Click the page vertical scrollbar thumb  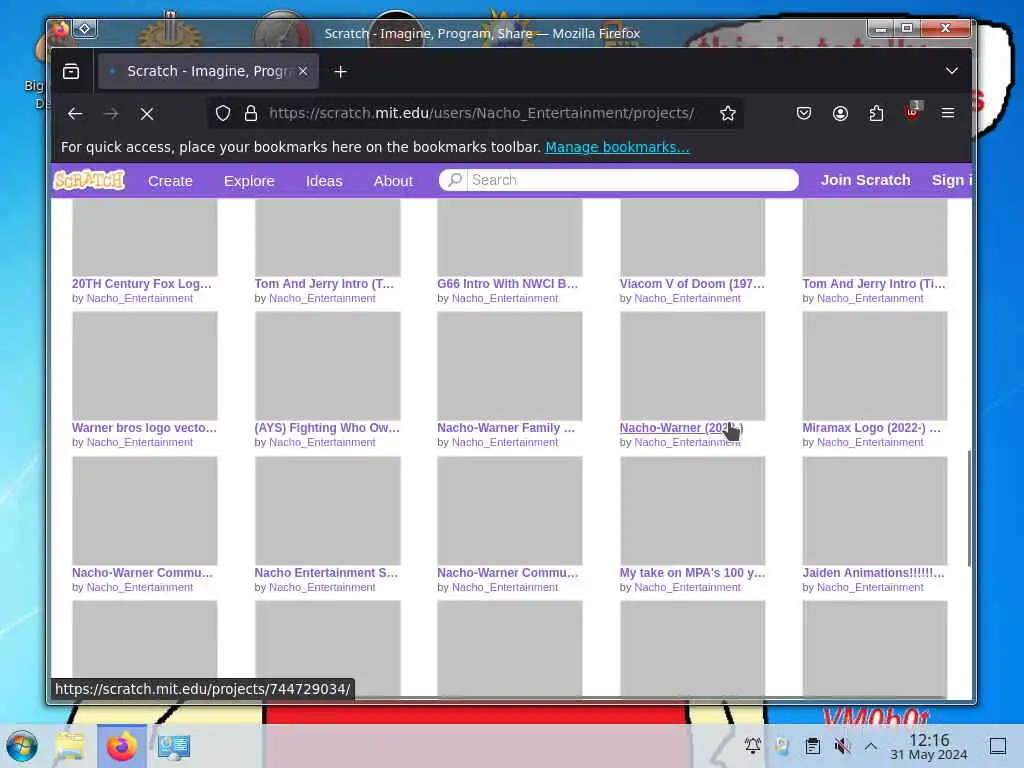click(x=969, y=508)
